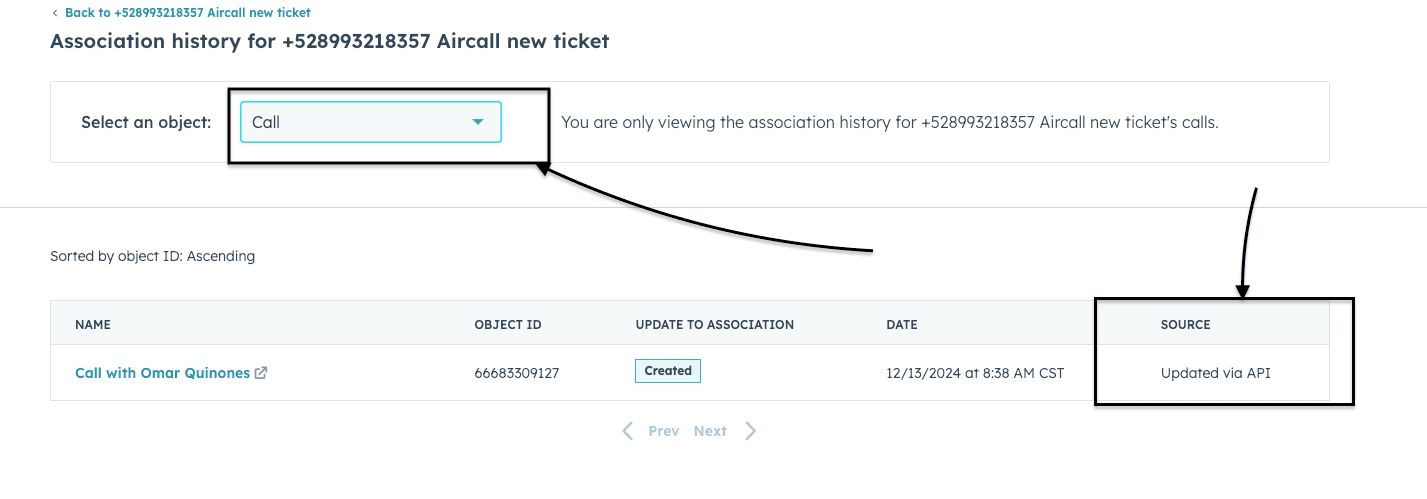This screenshot has height=499, width=1427.
Task: Open Call with Omar Quinones link
Action: coord(162,373)
